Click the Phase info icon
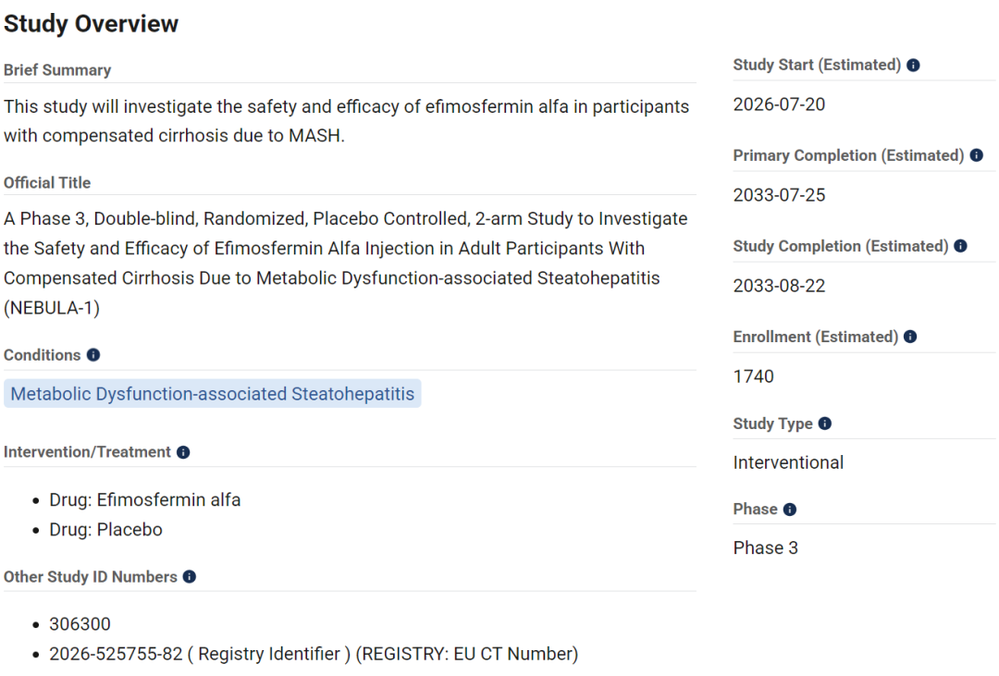Viewport: 999px width, 676px height. tap(790, 510)
